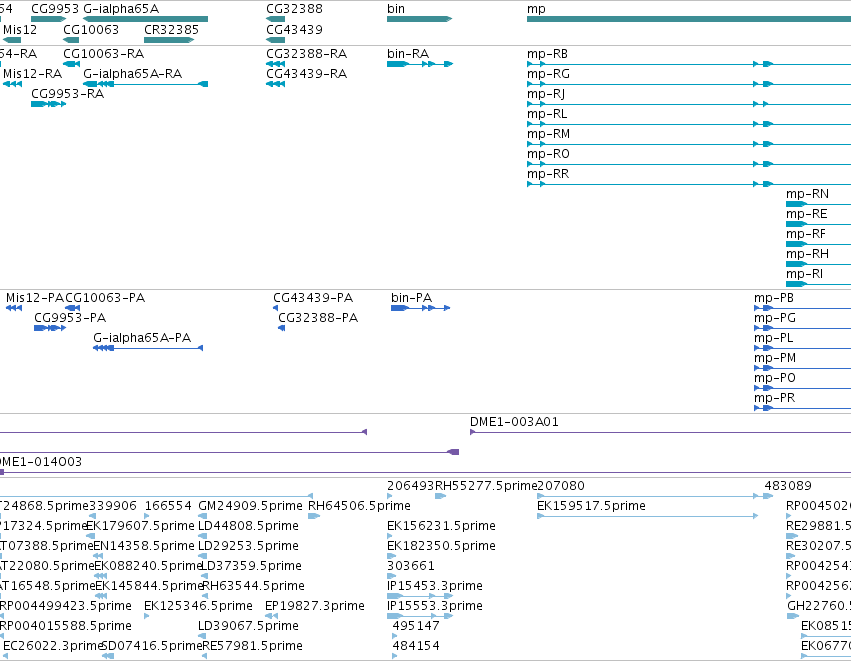Select the G-ialpha65A gene label
851x661 pixels.
pyautogui.click(x=121, y=9)
